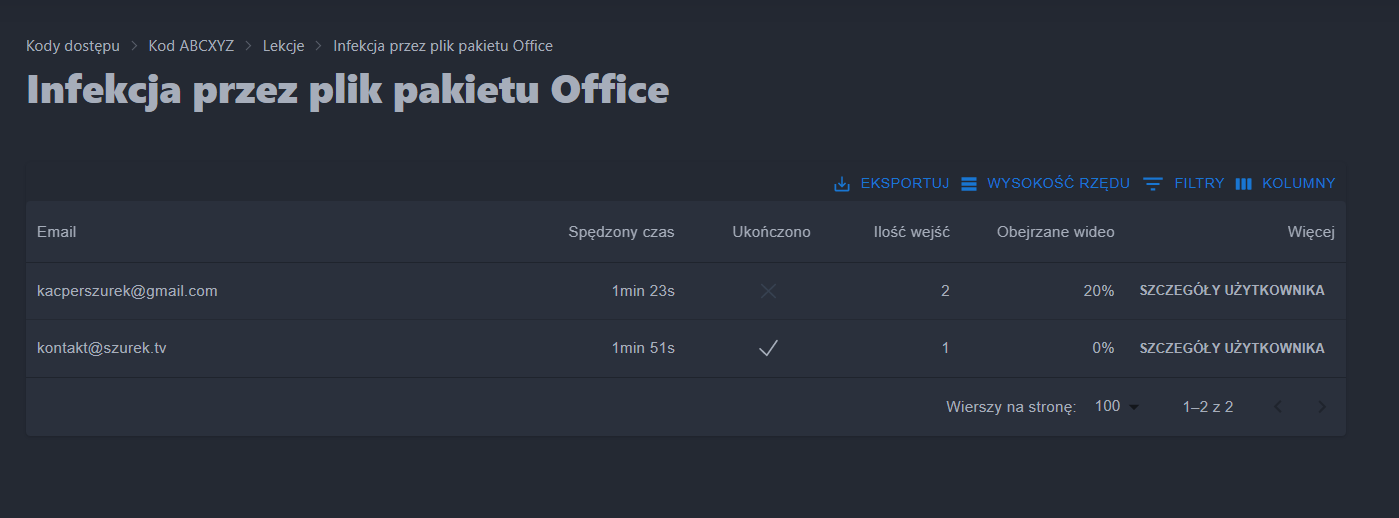Go to next page arrow
Screen dimensions: 1399x518
click(x=1322, y=407)
